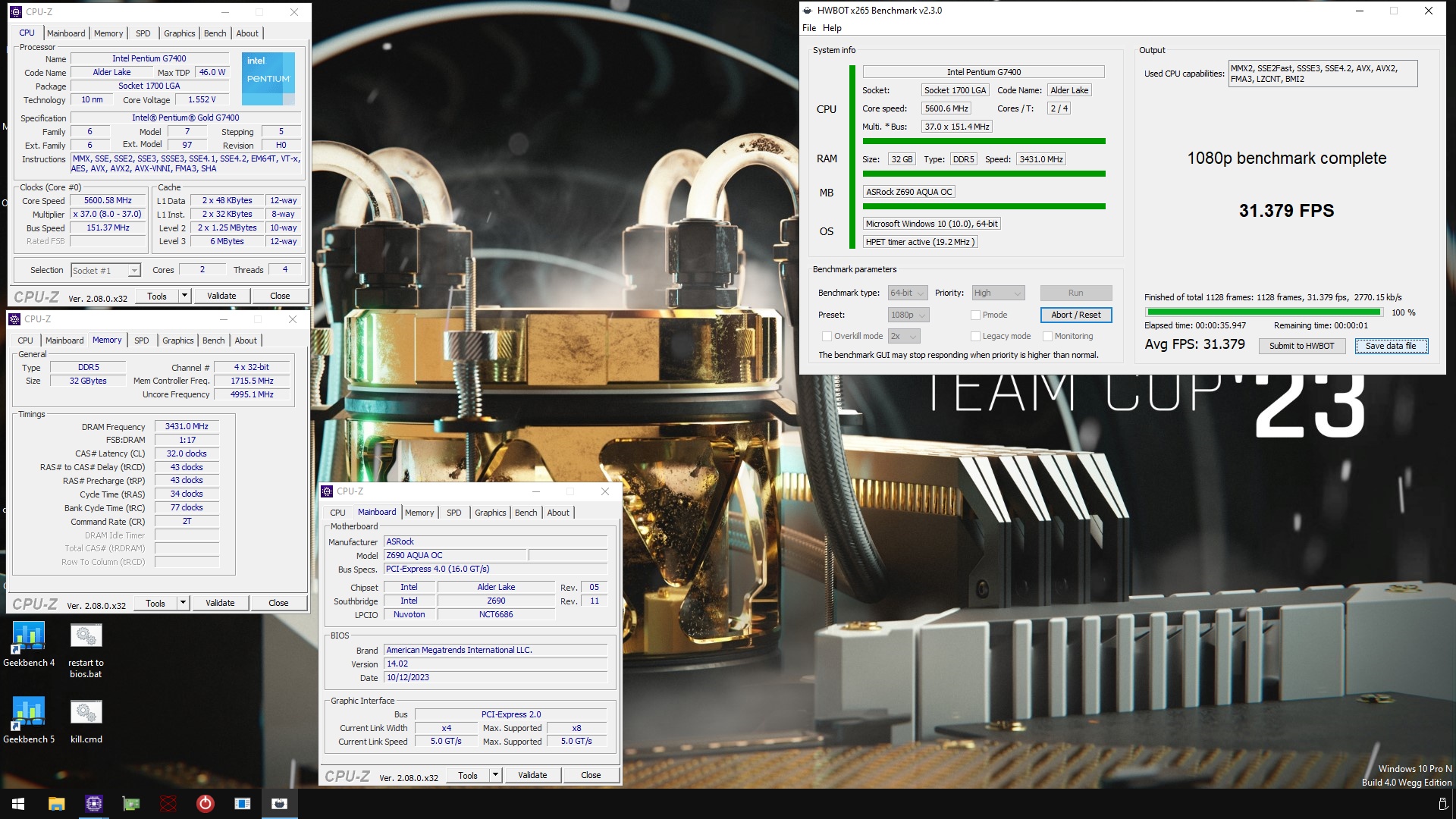Click the Core Voltage 1.552 V value
The image size is (1456, 819).
click(202, 99)
